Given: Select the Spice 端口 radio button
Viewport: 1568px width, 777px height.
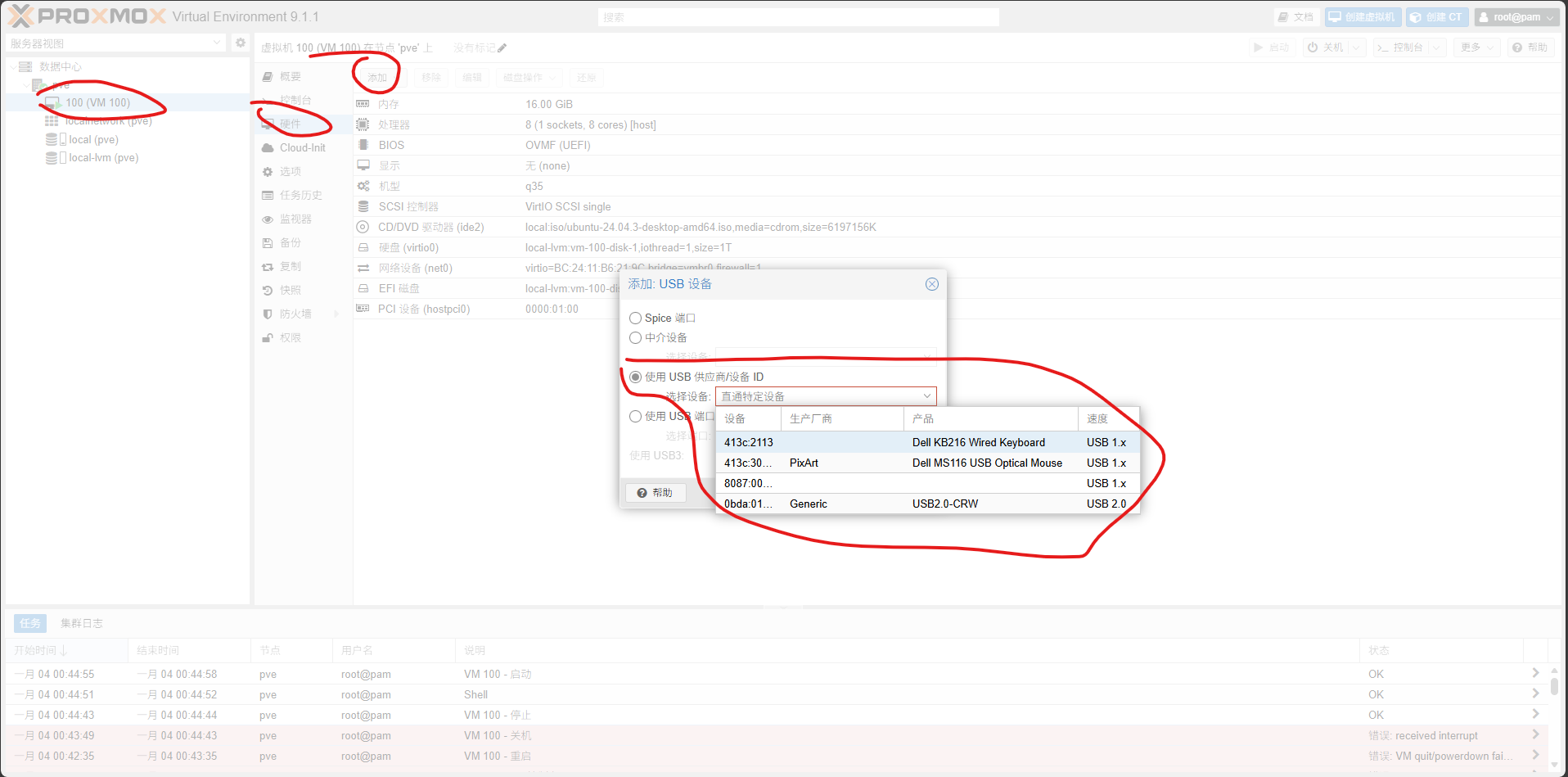Looking at the screenshot, I should click(x=635, y=318).
